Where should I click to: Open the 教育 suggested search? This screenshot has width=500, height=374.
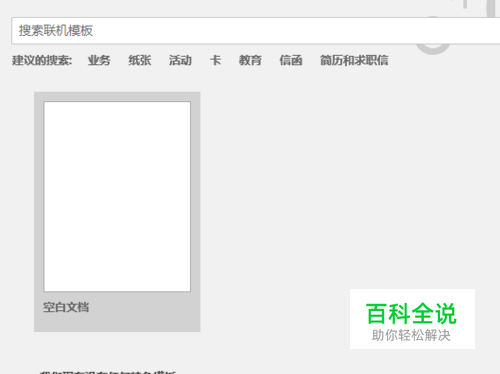coord(250,60)
